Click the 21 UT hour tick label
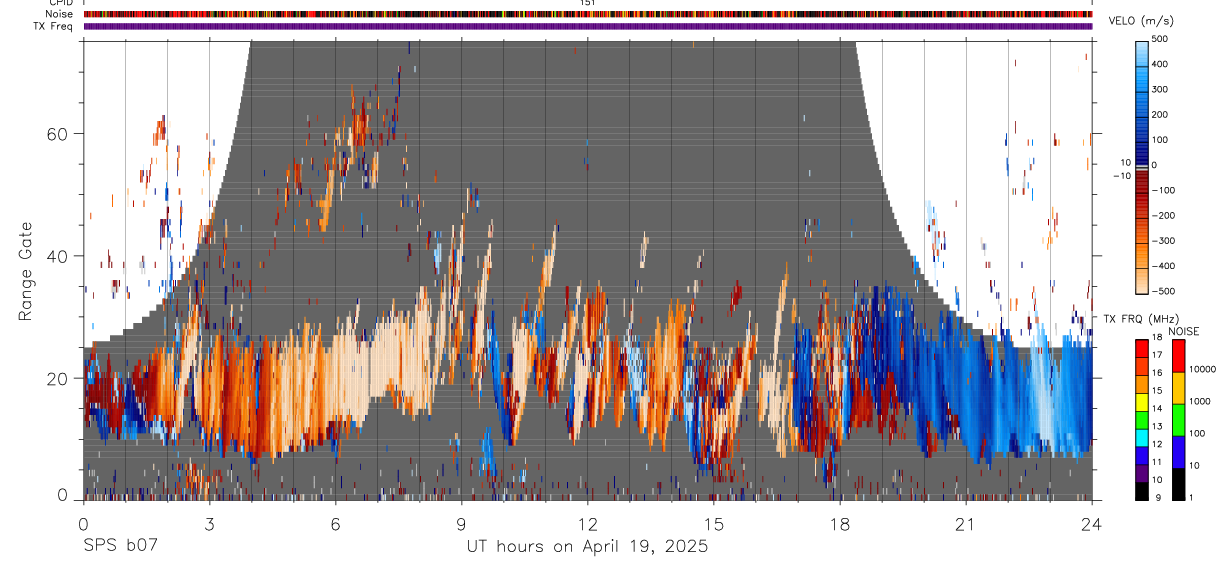Image resolution: width=1228 pixels, height=567 pixels. 966,524
